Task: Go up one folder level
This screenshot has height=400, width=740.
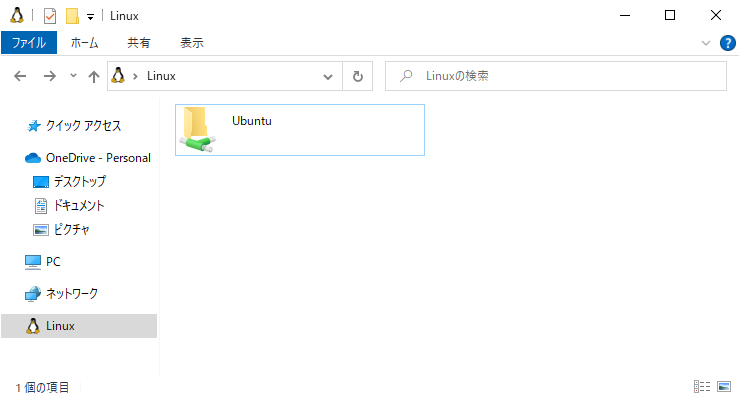Action: coord(94,76)
